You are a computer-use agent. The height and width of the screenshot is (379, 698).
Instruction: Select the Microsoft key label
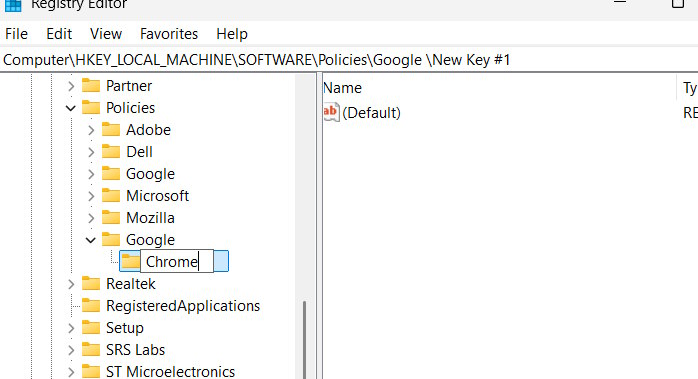pyautogui.click(x=158, y=196)
